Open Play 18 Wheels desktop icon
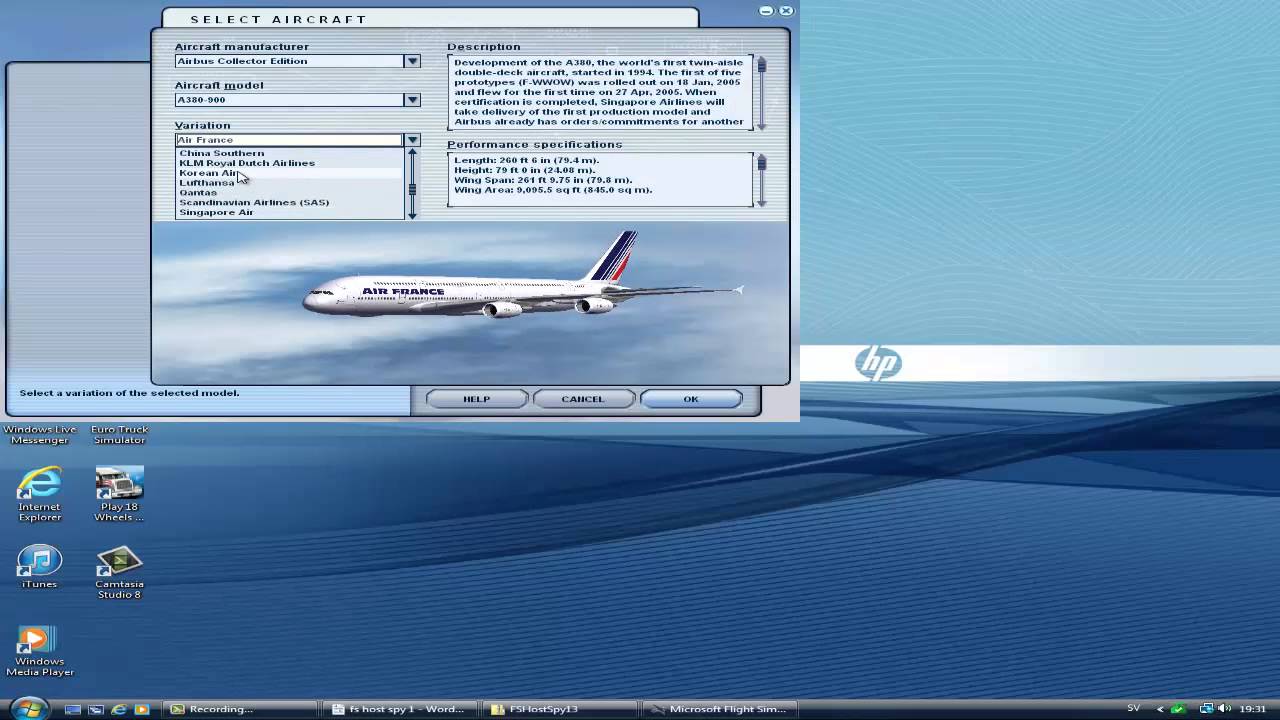Viewport: 1280px width, 720px height. (x=119, y=494)
